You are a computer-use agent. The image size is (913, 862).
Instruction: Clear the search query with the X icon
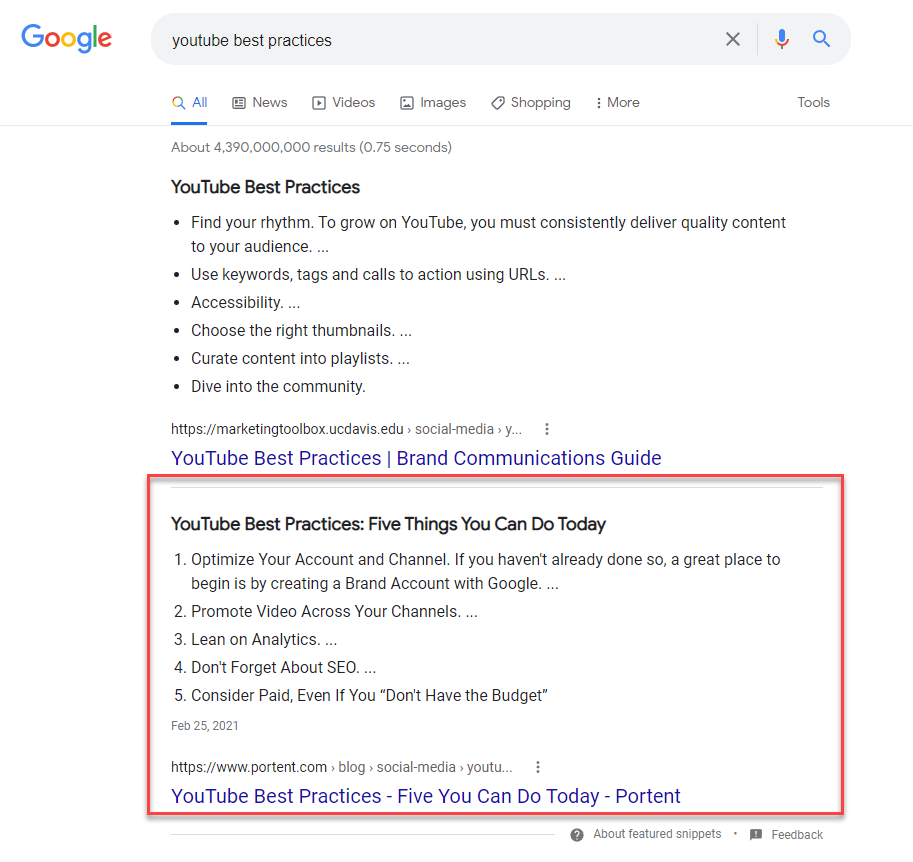[733, 39]
